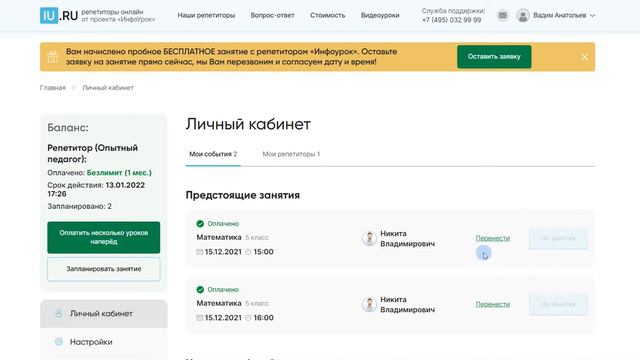Click support phone +7 (495) 032 99 99
Viewport: 640px width, 360px height.
pyautogui.click(x=451, y=20)
